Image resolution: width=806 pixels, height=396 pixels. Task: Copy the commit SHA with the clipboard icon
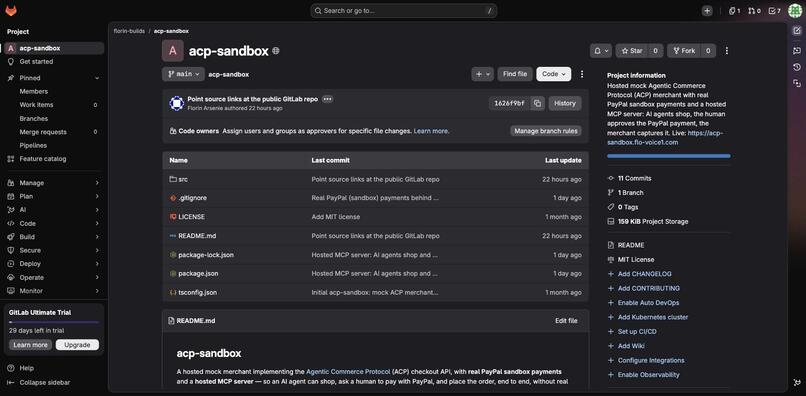pyautogui.click(x=537, y=103)
